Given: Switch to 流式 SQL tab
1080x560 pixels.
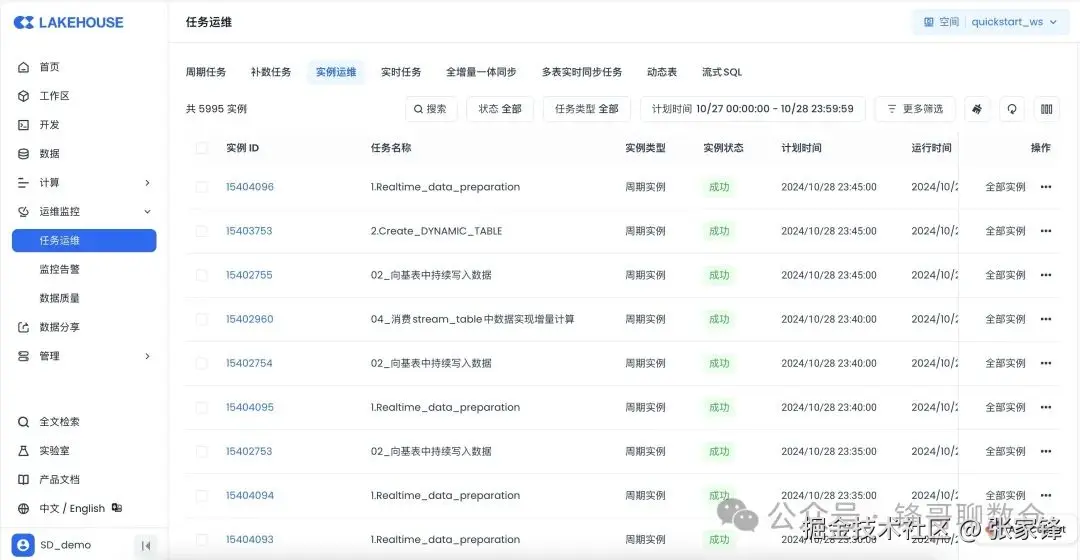Looking at the screenshot, I should click(x=722, y=72).
